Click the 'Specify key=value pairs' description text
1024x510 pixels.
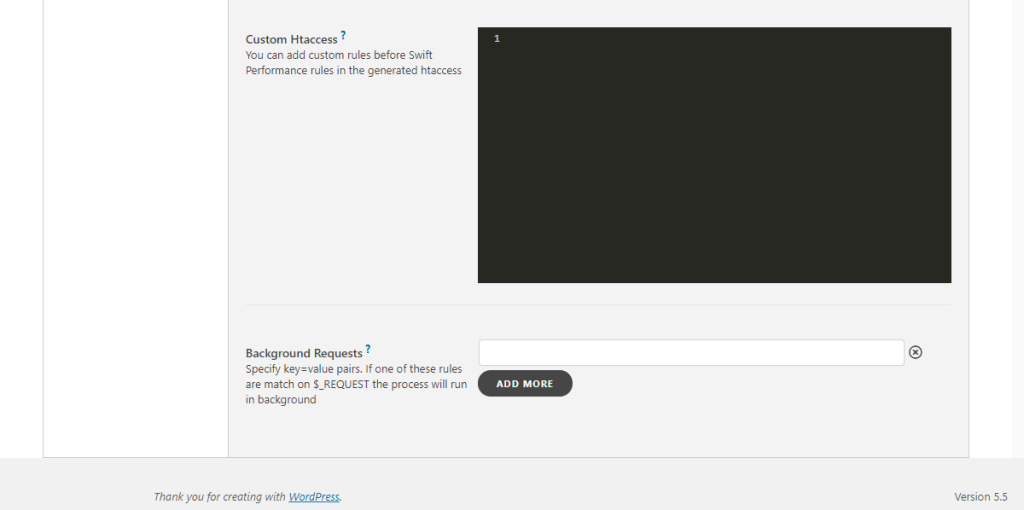(356, 384)
